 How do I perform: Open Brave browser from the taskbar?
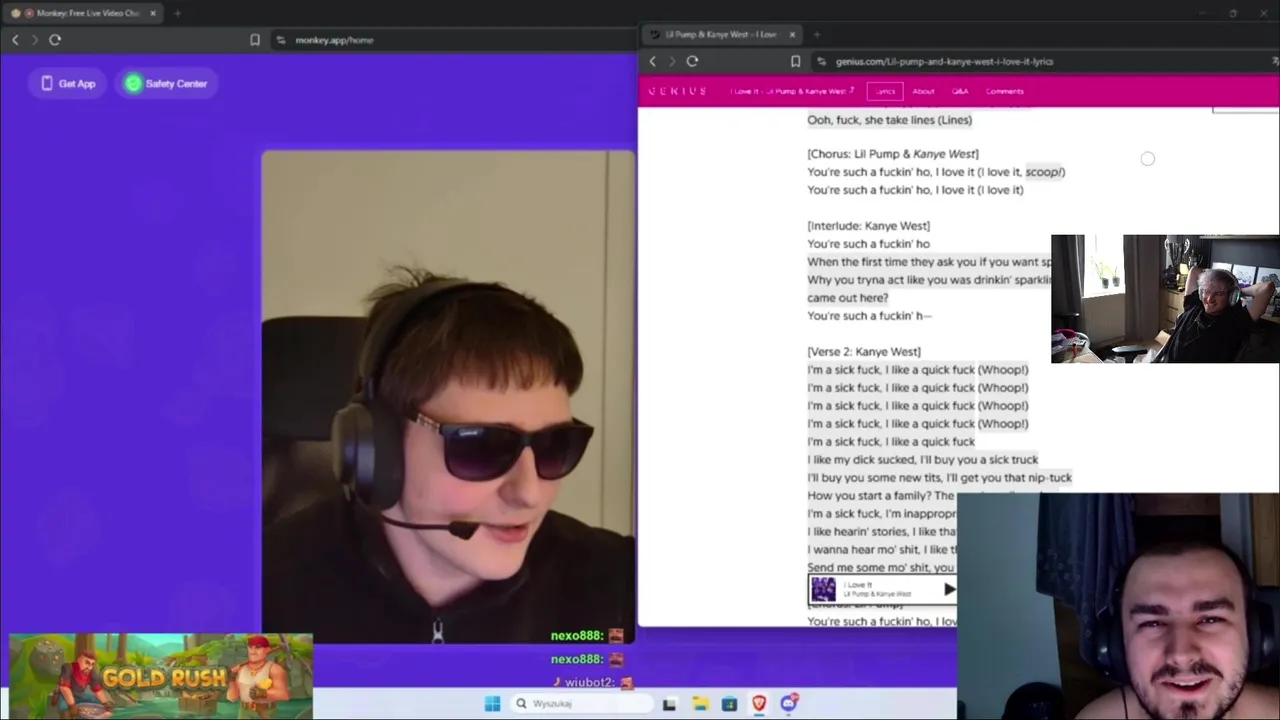[x=758, y=704]
